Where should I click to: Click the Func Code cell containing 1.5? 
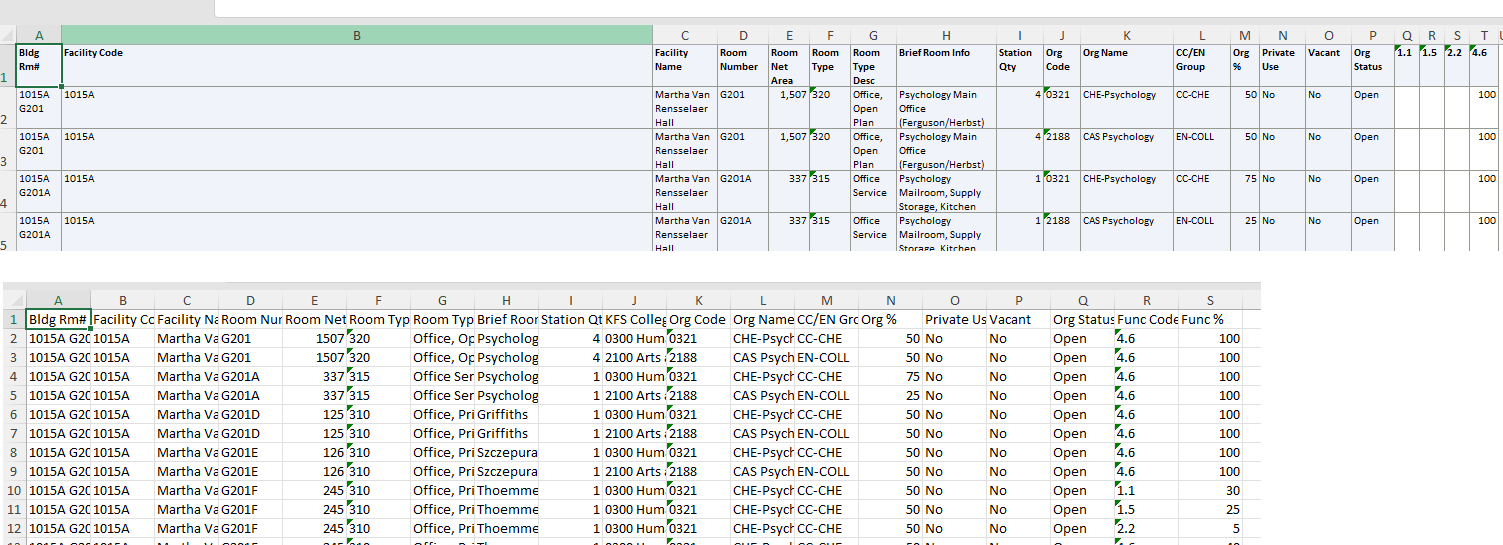(x=1146, y=509)
